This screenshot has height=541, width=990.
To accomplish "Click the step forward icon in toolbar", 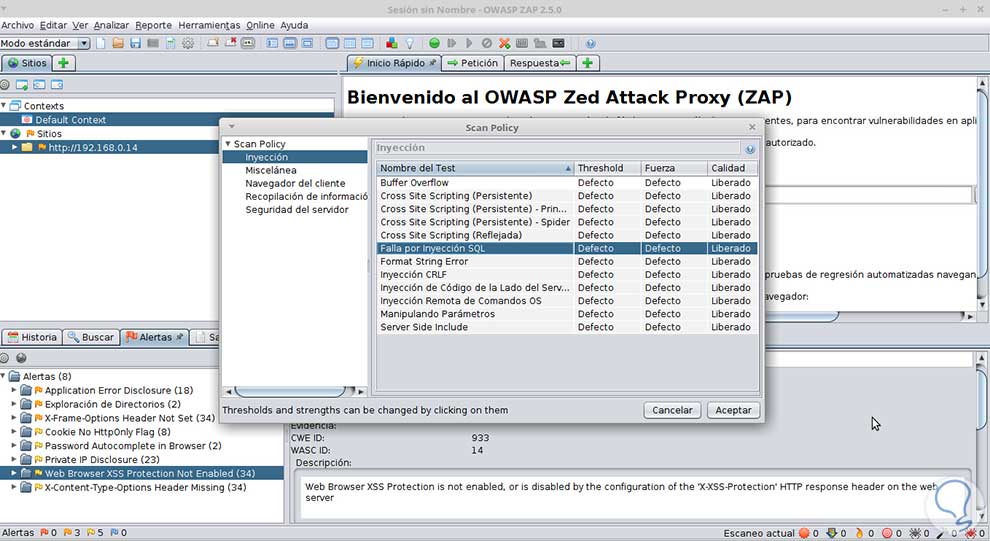I will pos(451,43).
